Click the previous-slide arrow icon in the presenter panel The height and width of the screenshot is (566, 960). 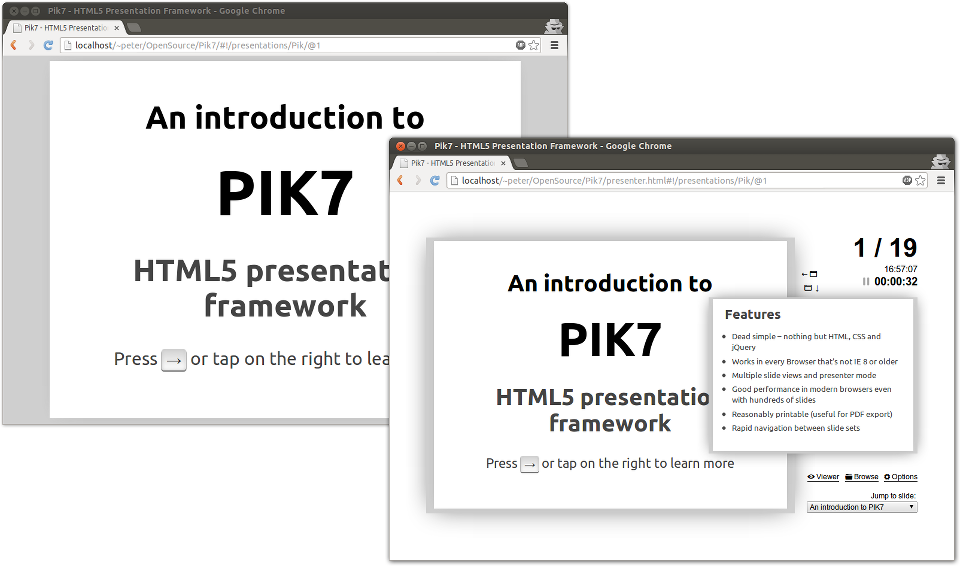[x=809, y=274]
